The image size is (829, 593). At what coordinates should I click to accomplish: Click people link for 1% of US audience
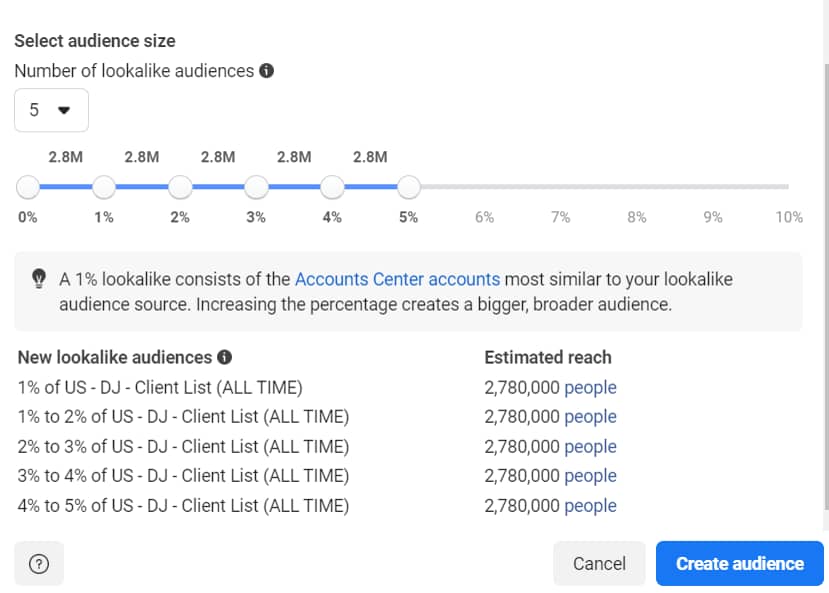point(591,388)
